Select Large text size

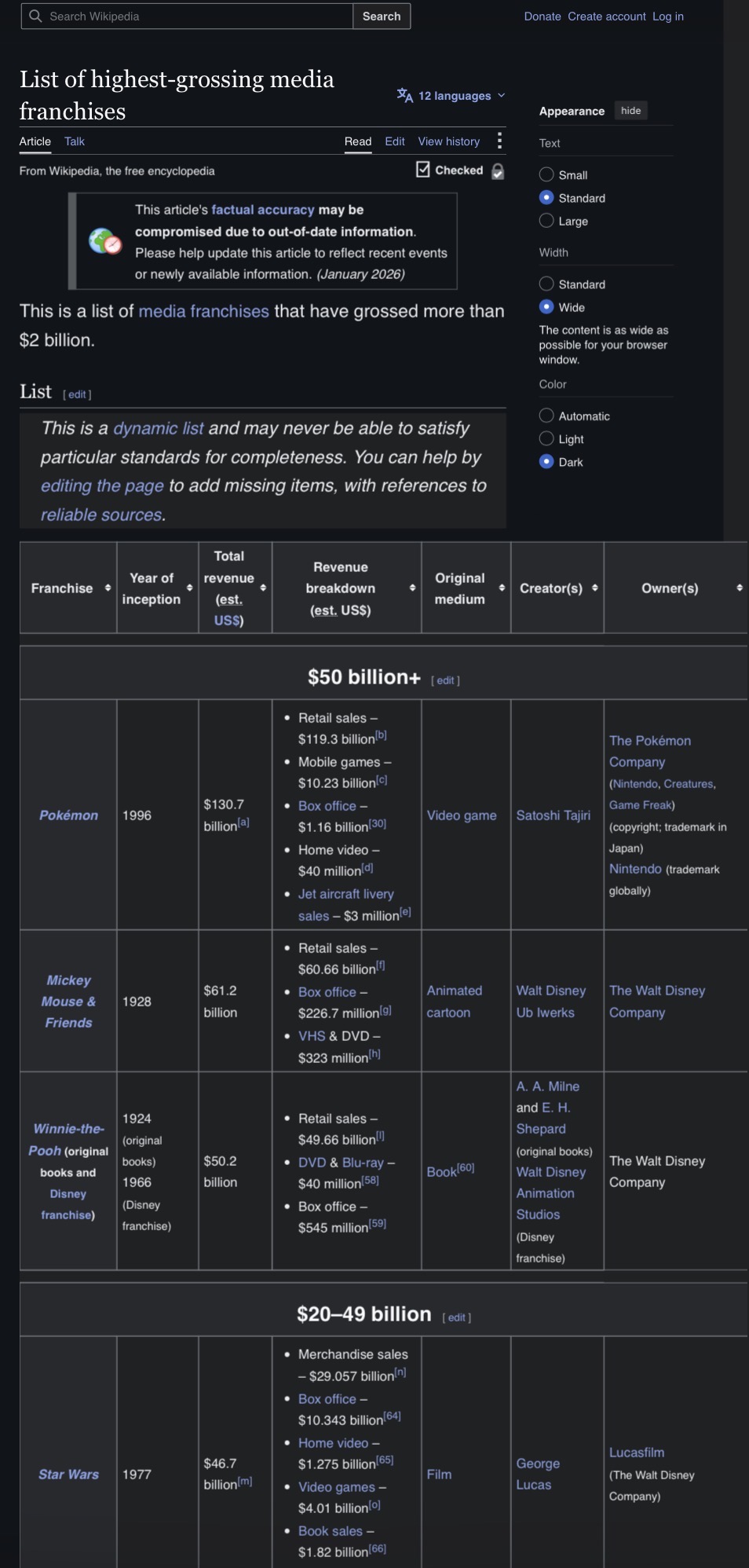(x=546, y=221)
